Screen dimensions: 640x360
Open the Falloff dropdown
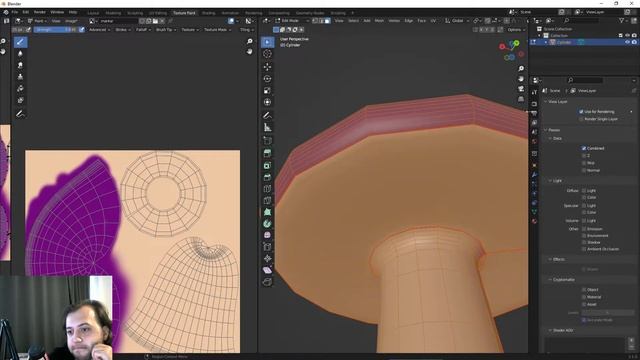(x=144, y=30)
